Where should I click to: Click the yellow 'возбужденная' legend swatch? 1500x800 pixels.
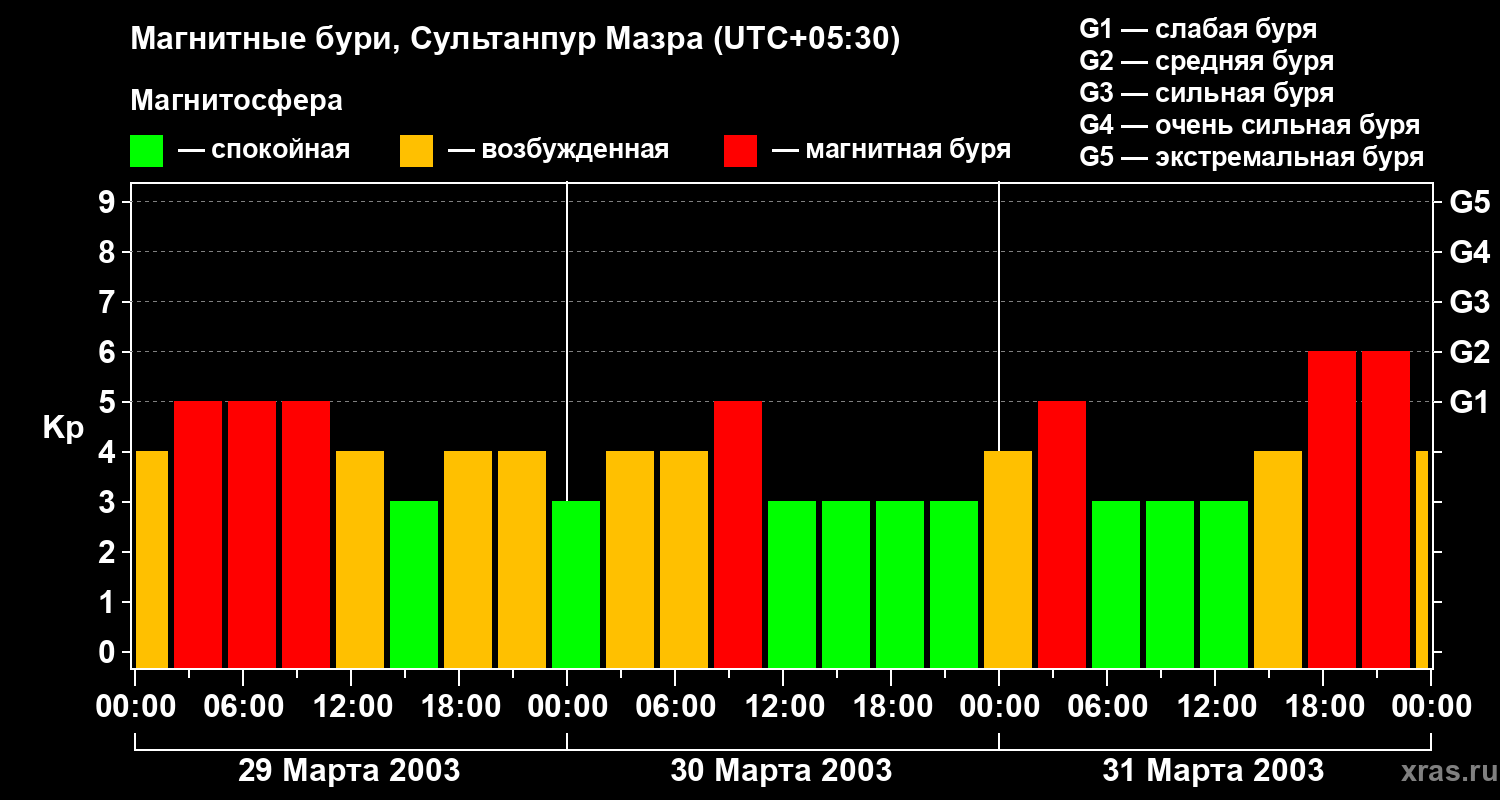tap(416, 150)
